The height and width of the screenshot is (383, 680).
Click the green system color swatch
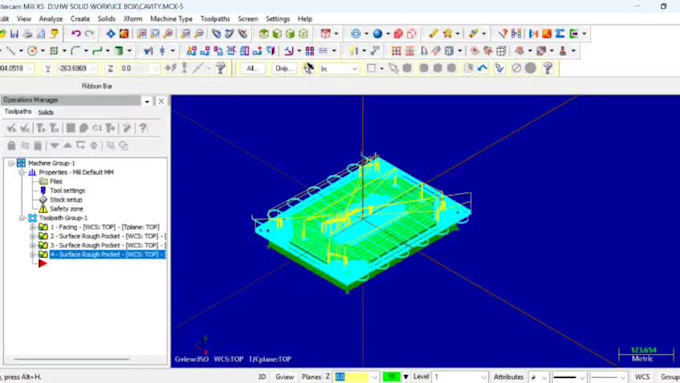pyautogui.click(x=391, y=377)
